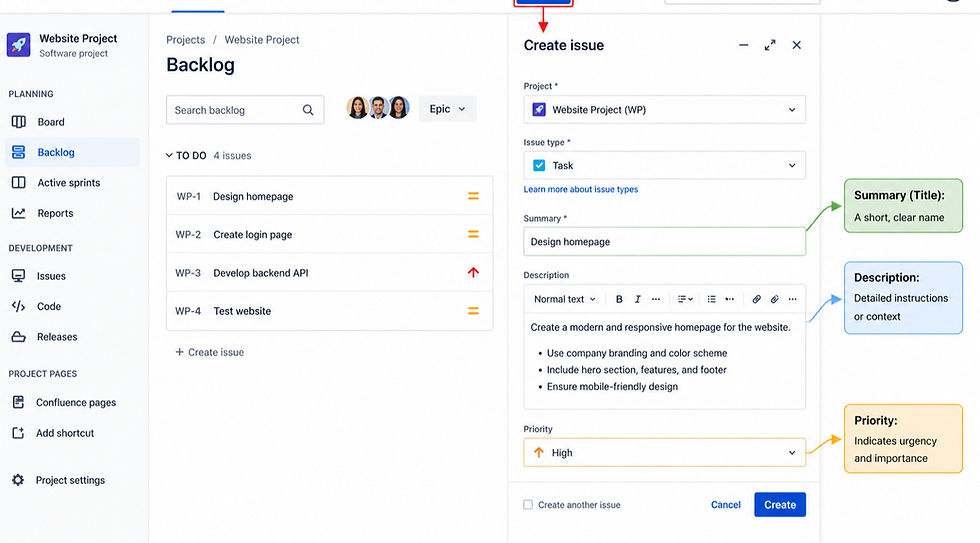
Task: Click the Project settings gear icon
Action: coord(18,480)
